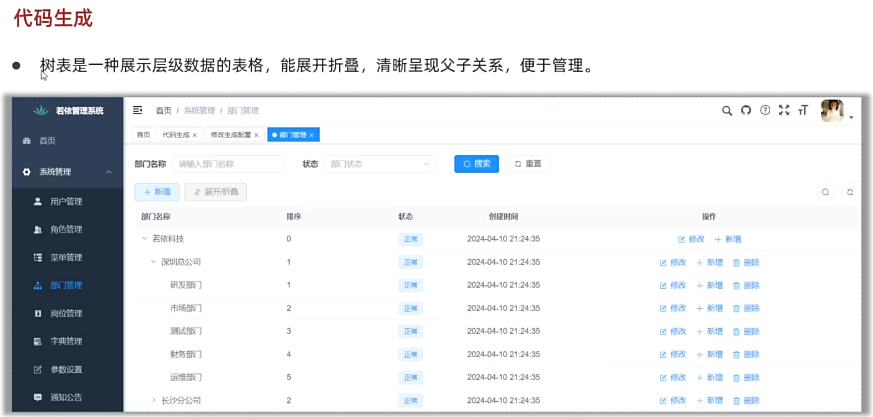Select the 财务部门 name cell
The width and height of the screenshot is (873, 417).
point(186,354)
